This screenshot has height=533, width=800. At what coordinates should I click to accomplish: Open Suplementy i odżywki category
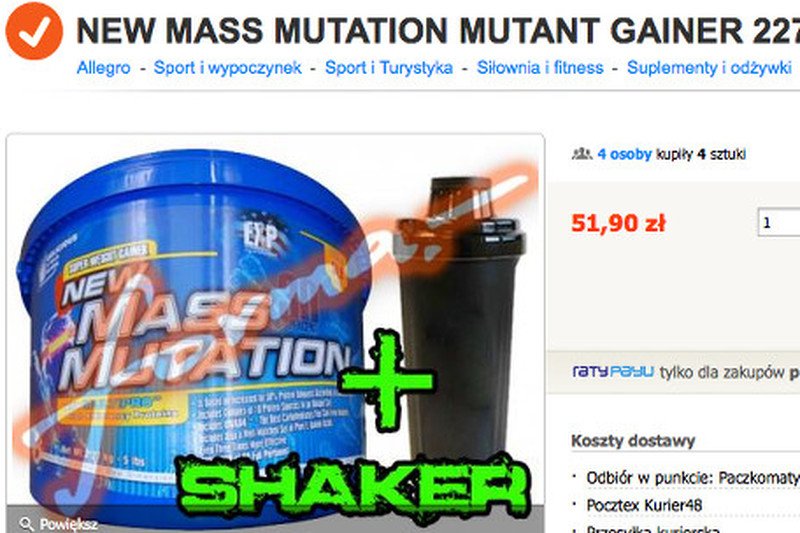pyautogui.click(x=709, y=68)
